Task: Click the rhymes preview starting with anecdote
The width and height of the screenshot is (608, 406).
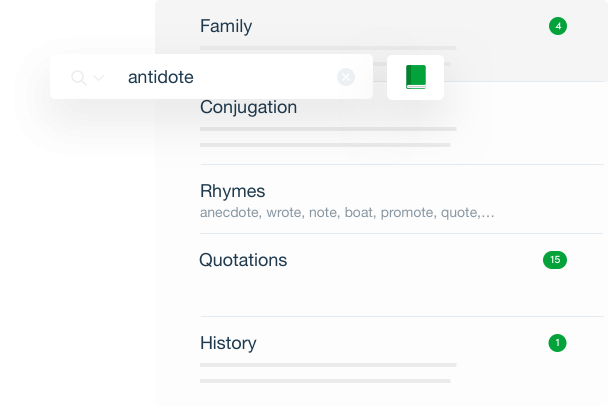Action: pos(346,213)
